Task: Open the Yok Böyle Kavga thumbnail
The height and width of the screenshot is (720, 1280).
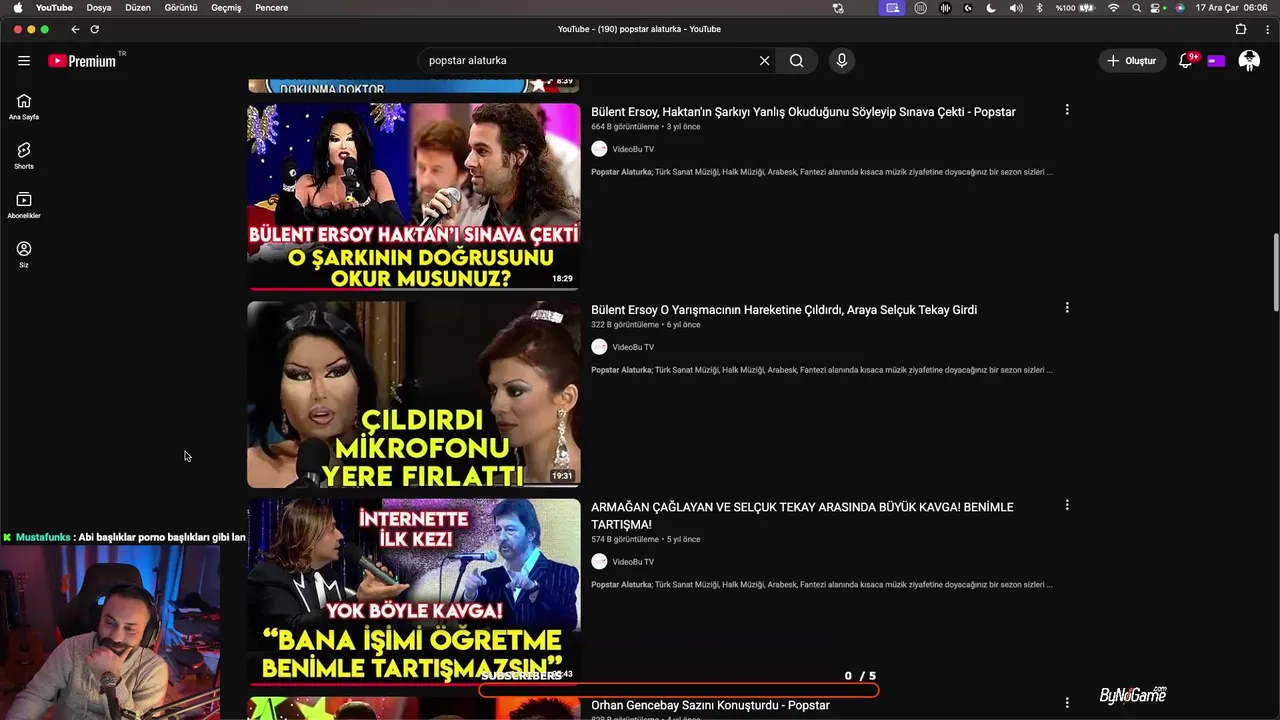Action: [414, 592]
